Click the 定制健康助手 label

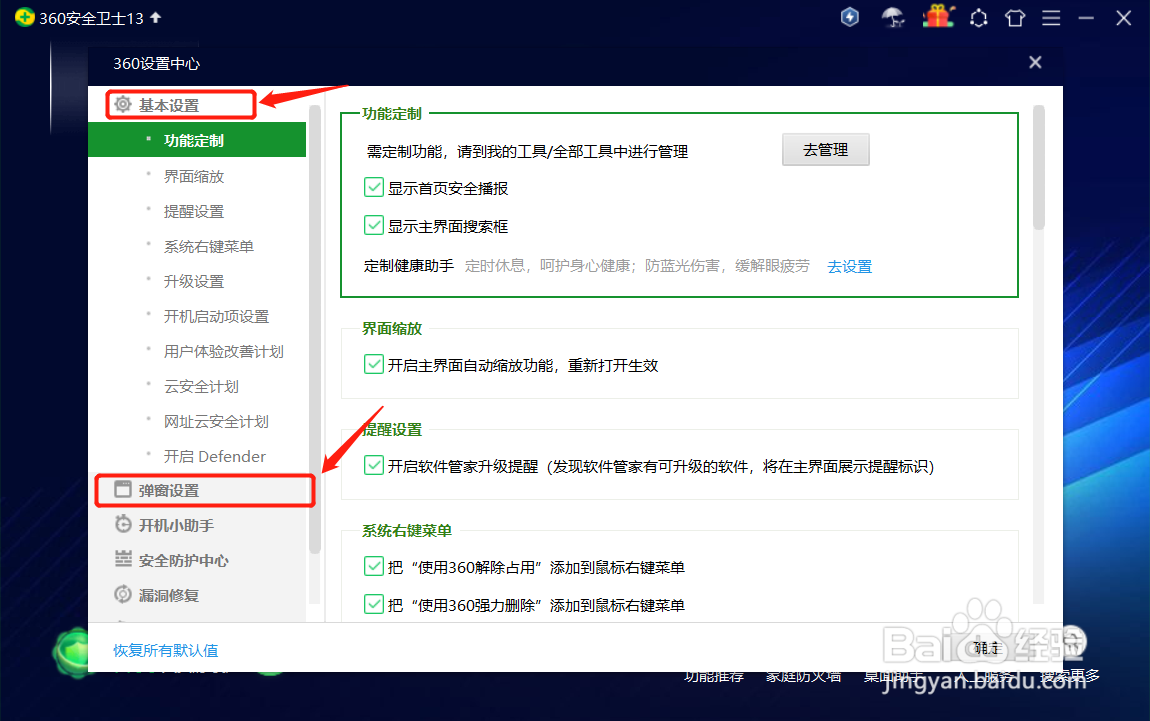pos(409,266)
